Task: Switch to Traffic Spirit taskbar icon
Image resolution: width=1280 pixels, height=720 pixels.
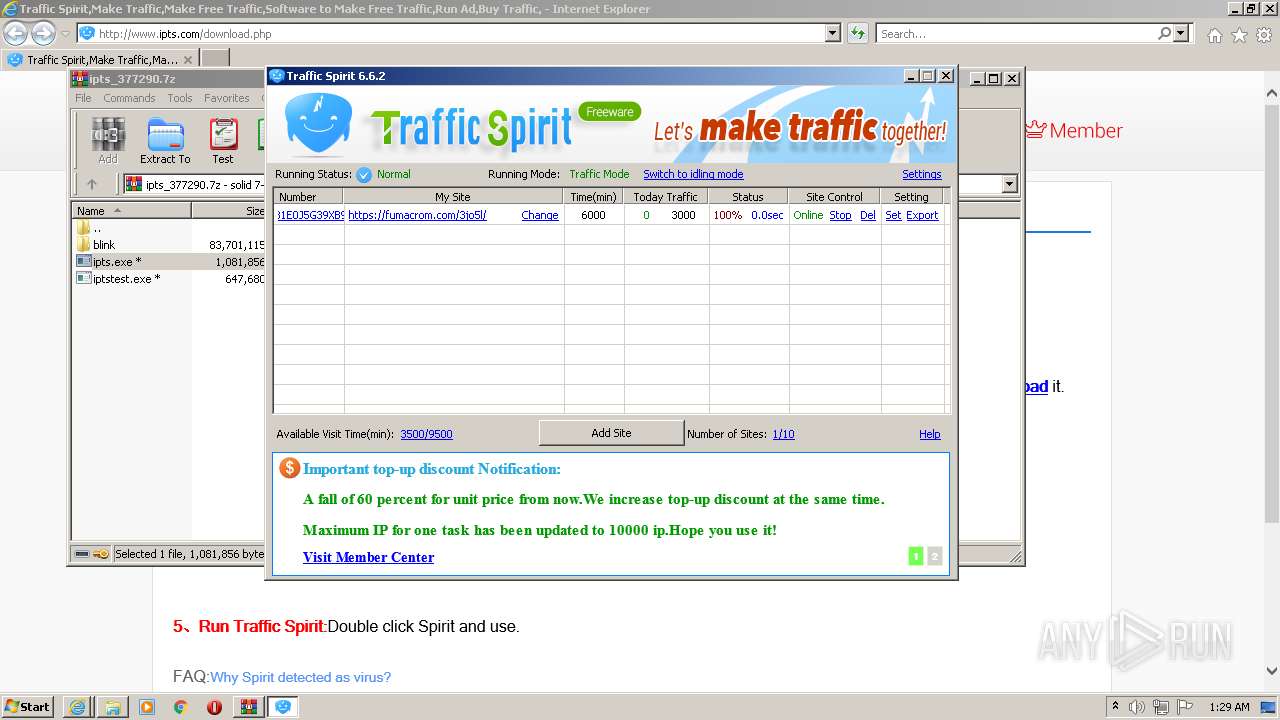Action: click(283, 706)
